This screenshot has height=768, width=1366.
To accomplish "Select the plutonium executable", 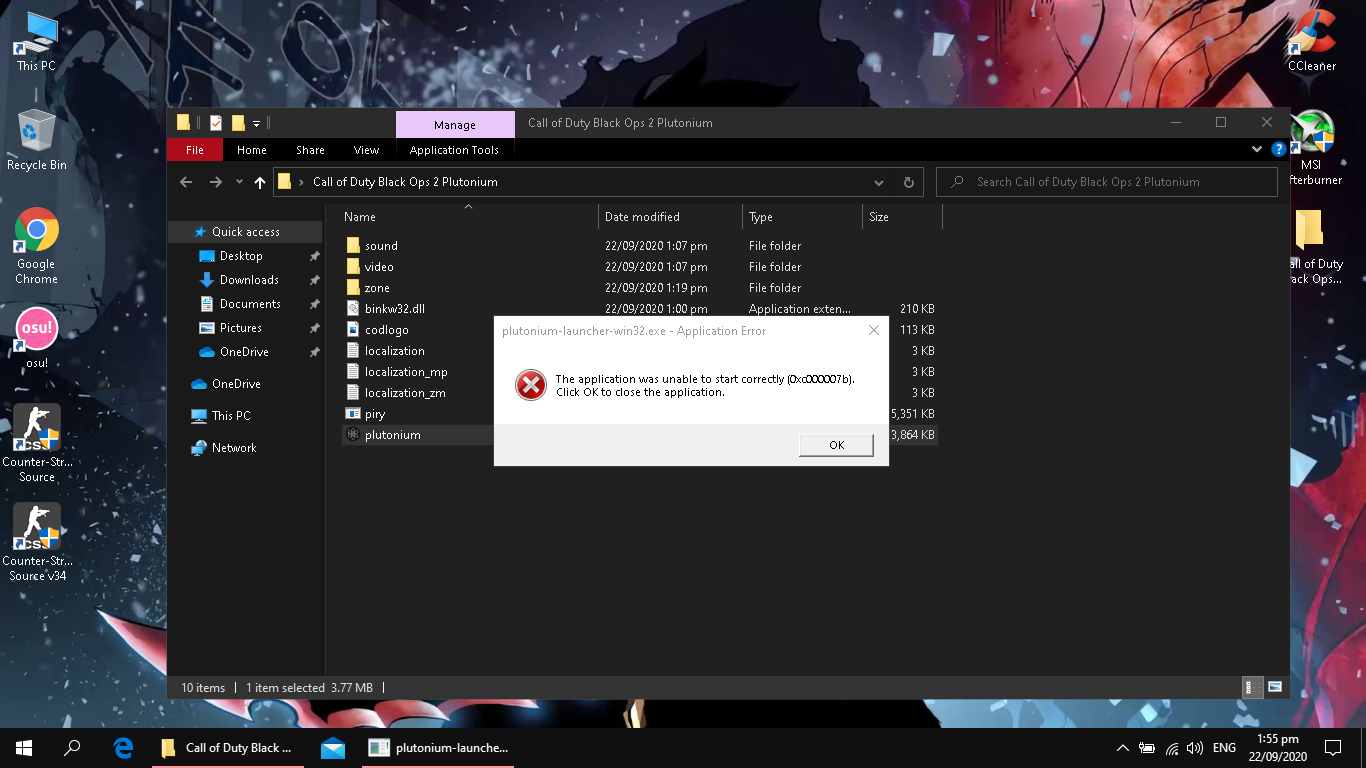I will click(392, 435).
